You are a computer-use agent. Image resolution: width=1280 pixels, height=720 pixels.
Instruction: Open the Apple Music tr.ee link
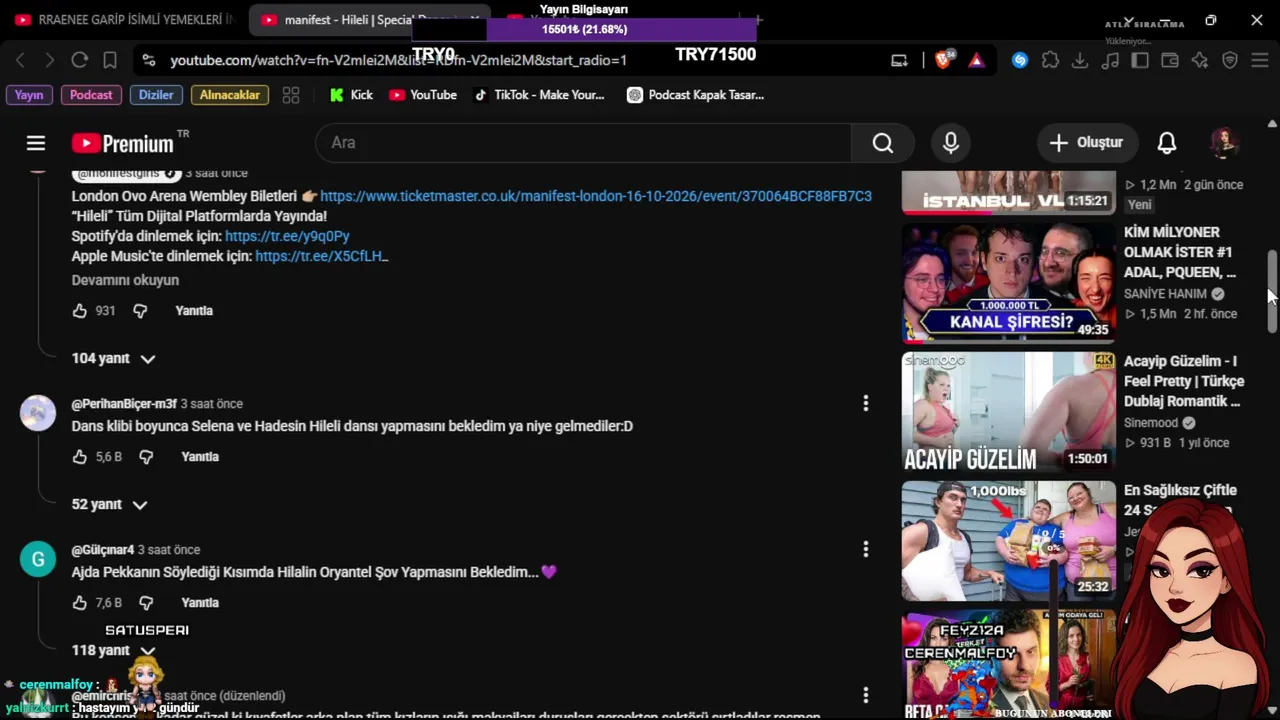[x=321, y=256]
